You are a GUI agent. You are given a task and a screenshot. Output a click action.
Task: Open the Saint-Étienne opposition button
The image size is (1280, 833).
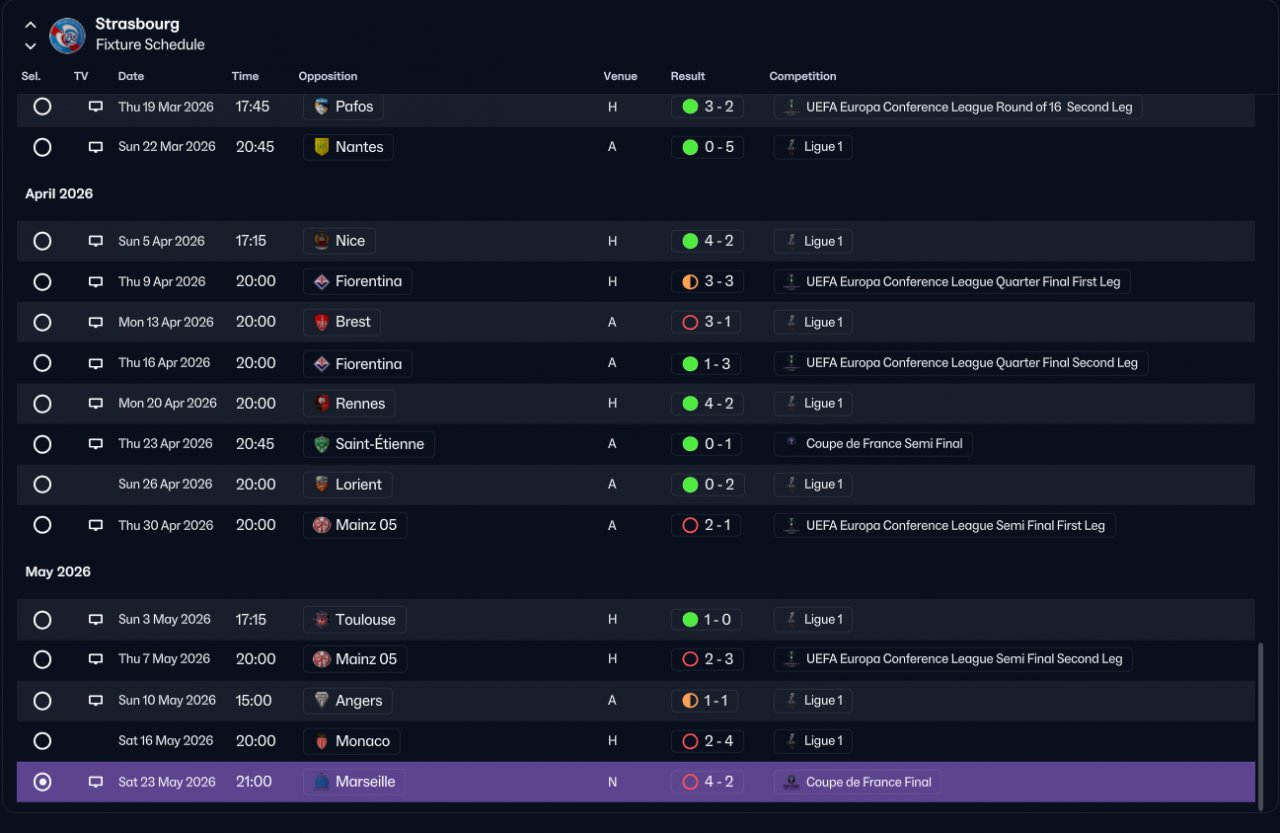369,444
